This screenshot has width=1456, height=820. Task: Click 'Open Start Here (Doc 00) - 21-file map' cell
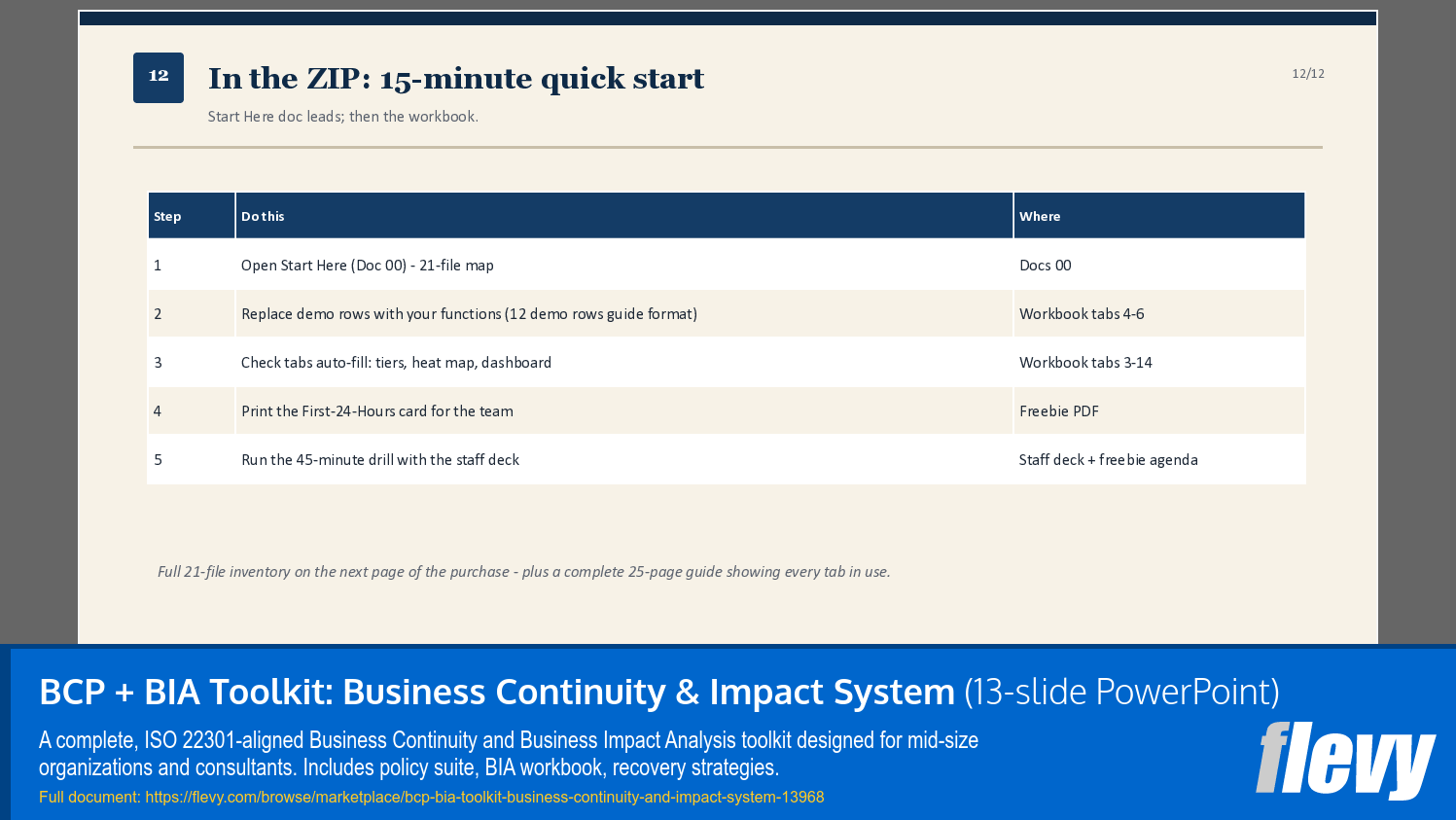coord(623,265)
